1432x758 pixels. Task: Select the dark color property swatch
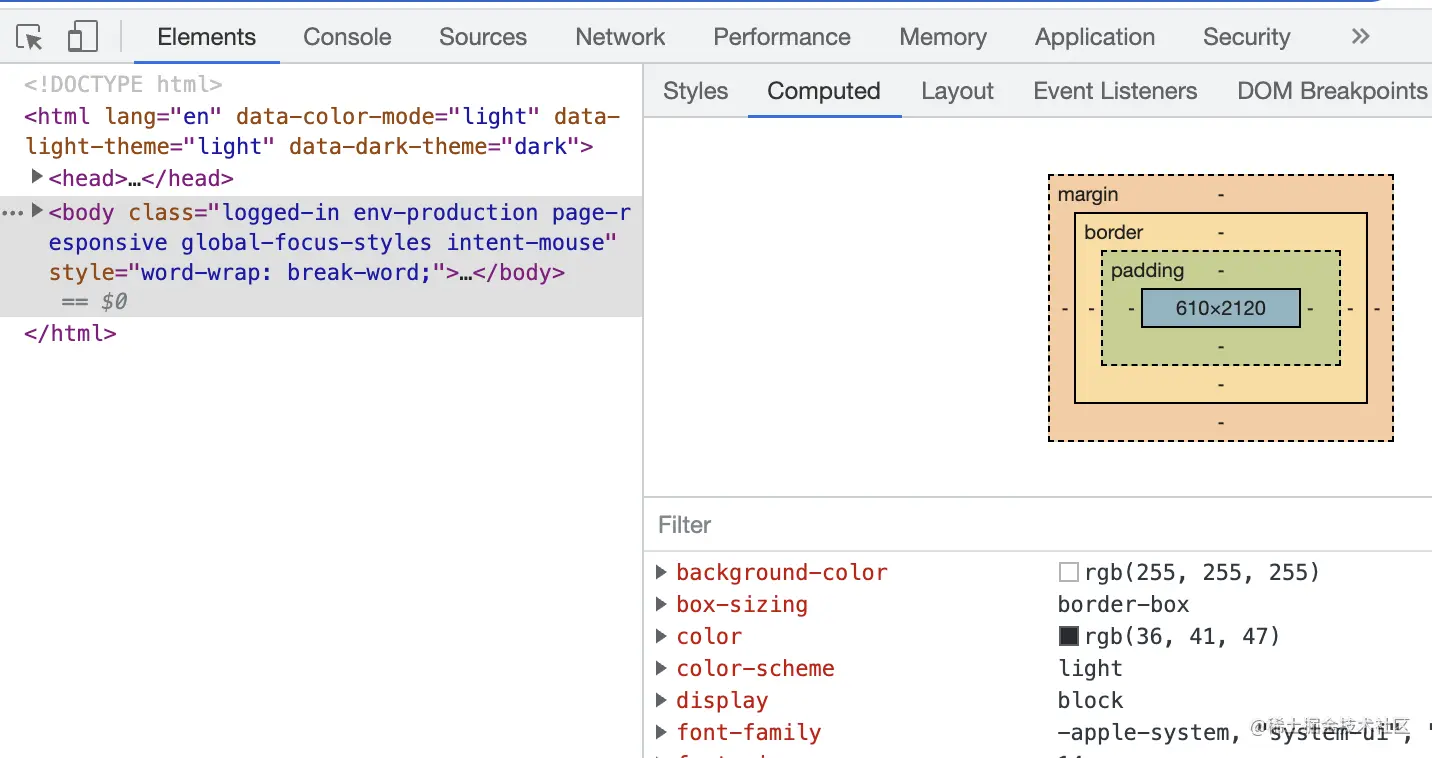(x=1068, y=636)
